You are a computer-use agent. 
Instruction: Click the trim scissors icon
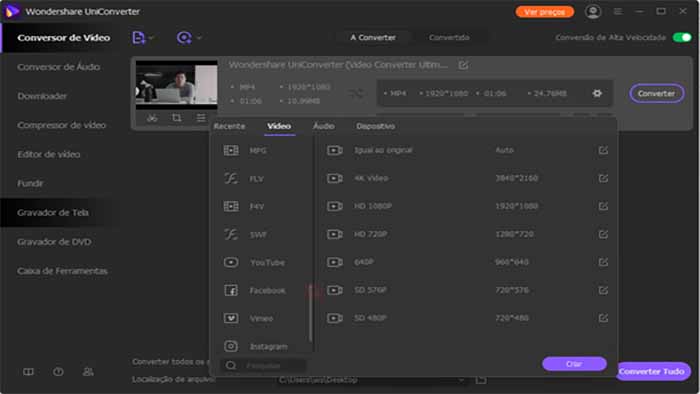coord(152,118)
